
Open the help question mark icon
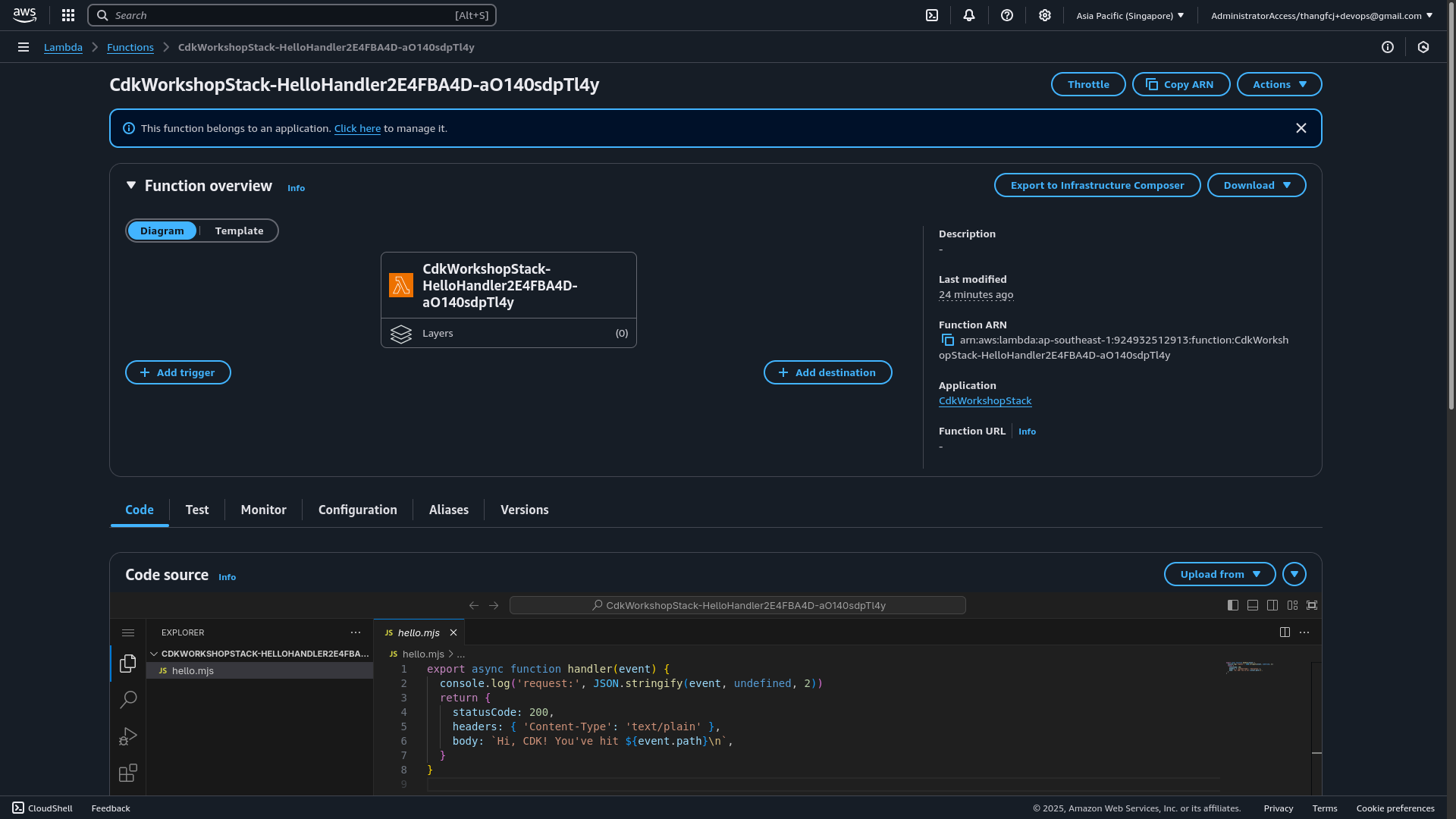(1007, 15)
